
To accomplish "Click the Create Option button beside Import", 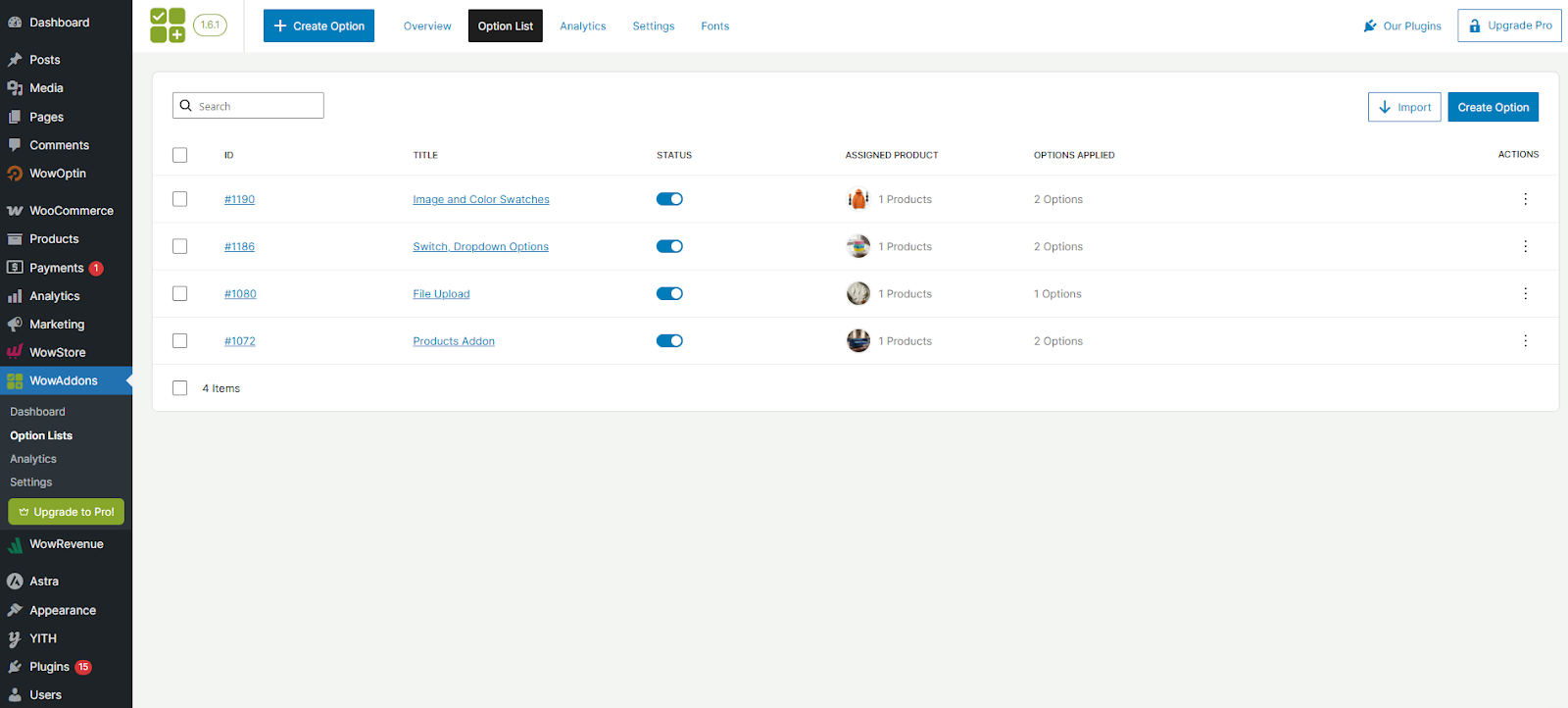I will click(1494, 107).
